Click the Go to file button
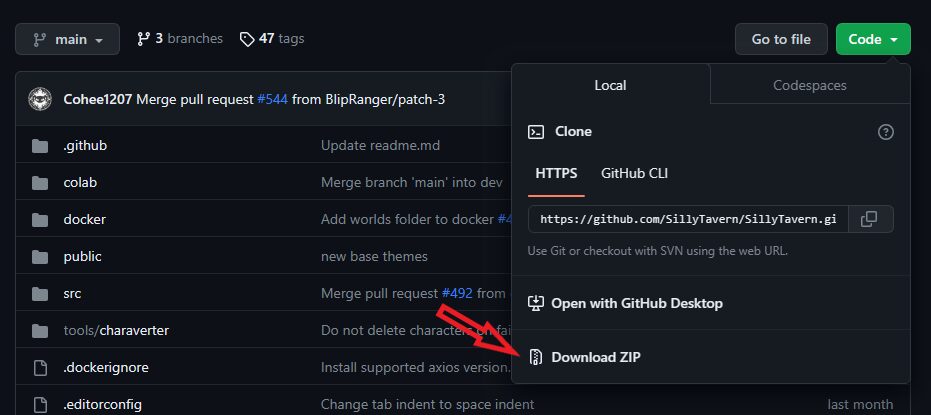Screen dimensions: 931x415 (781, 39)
